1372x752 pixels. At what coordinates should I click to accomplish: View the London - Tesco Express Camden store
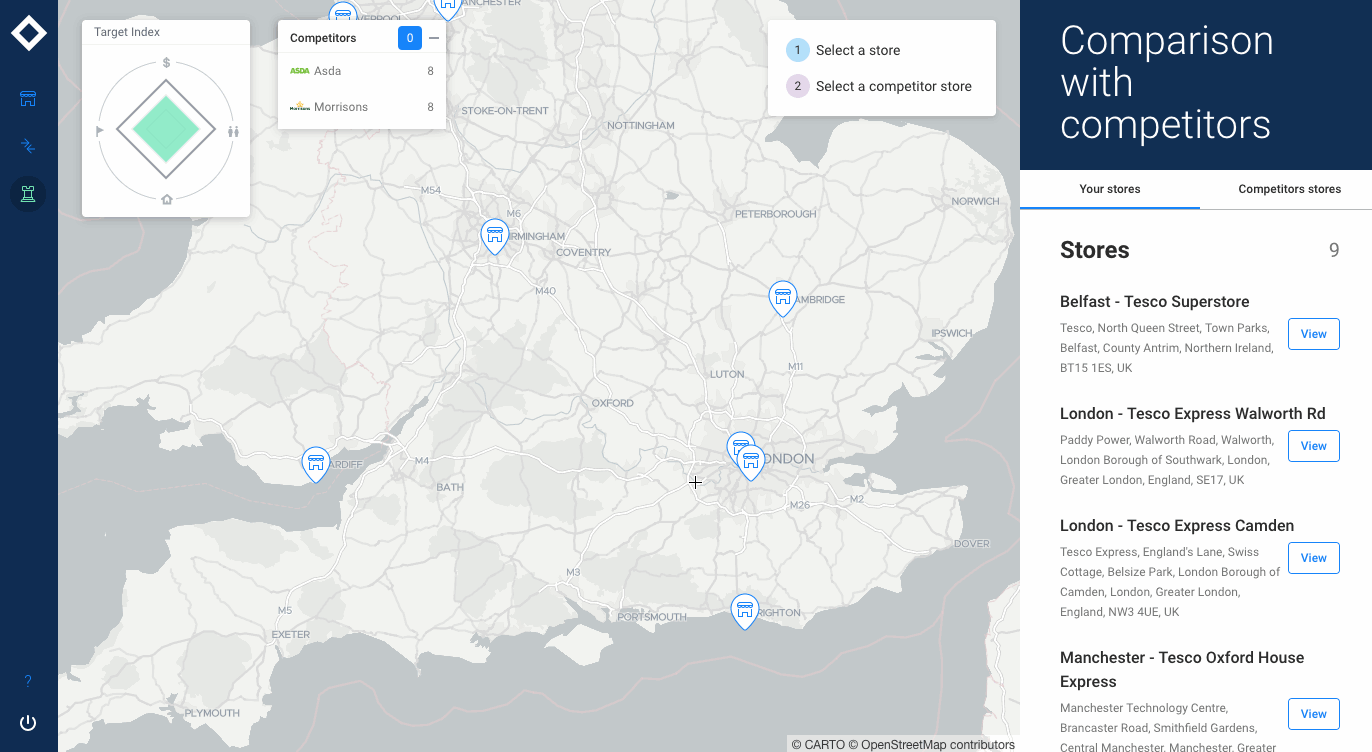click(1313, 558)
